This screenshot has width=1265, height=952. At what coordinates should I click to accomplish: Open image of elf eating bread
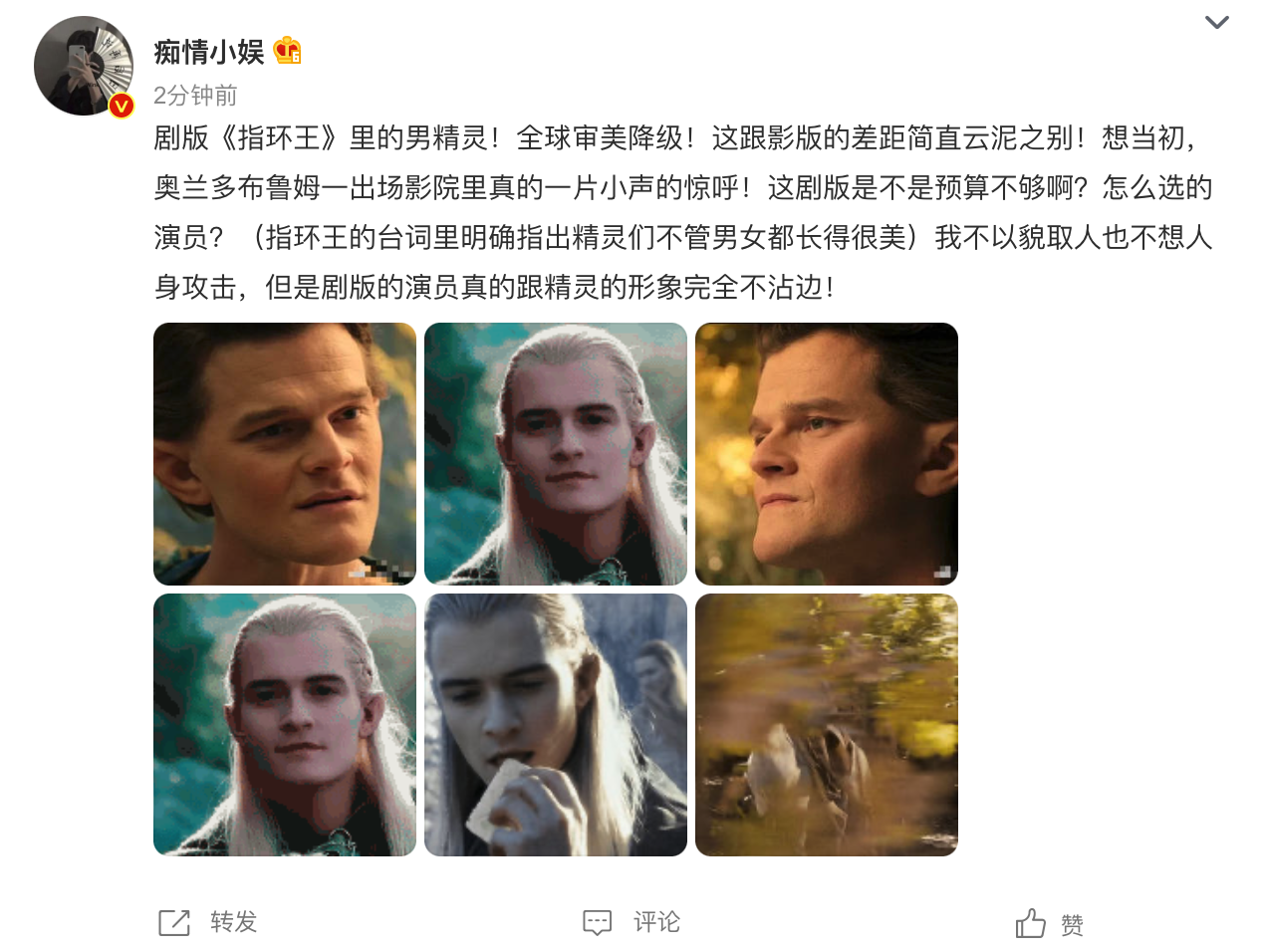pyautogui.click(x=556, y=725)
